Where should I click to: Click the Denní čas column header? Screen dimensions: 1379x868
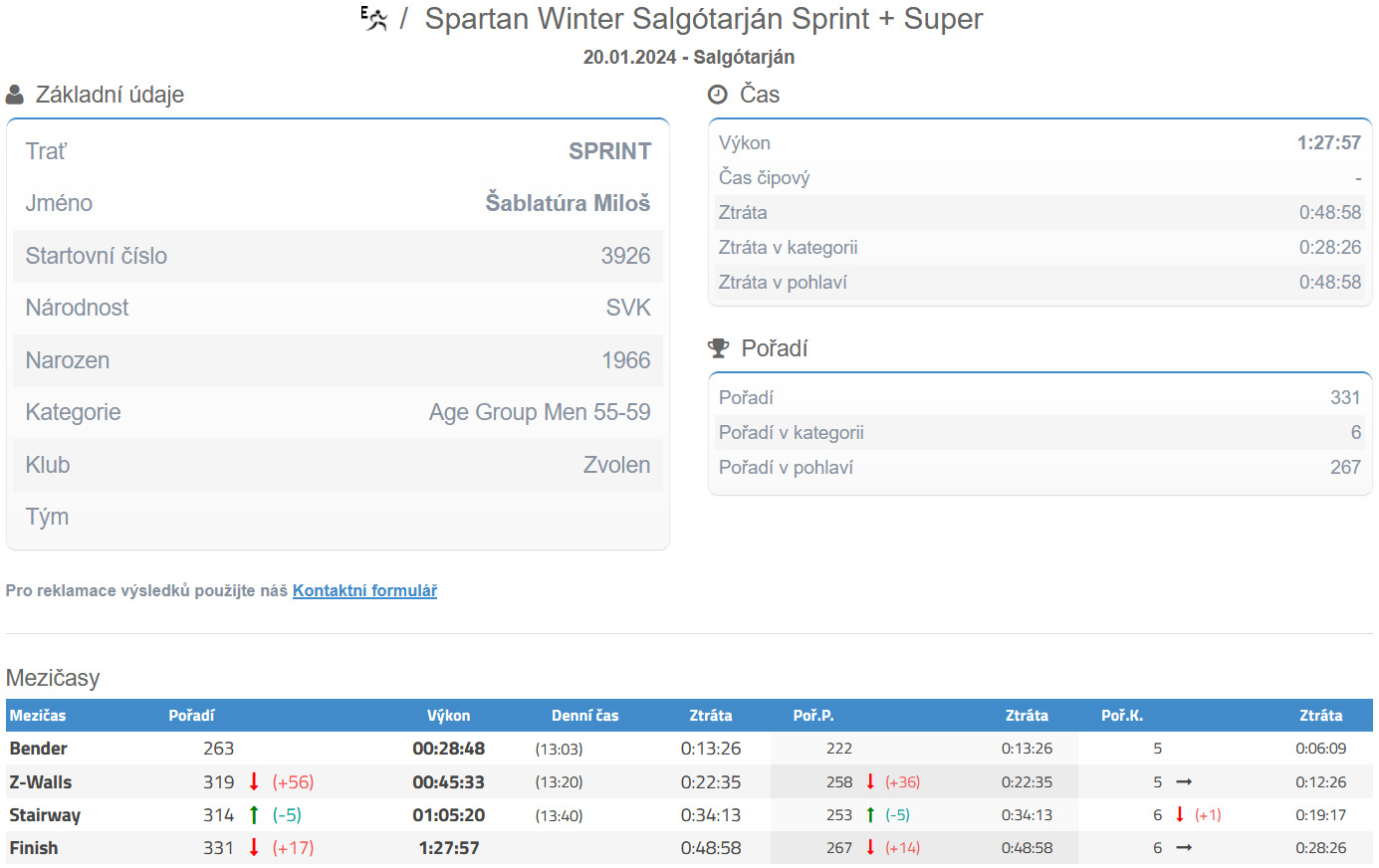point(584,715)
